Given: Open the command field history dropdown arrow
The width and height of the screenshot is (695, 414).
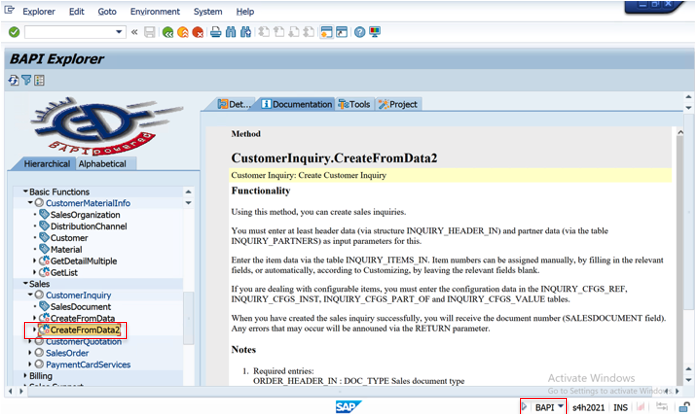Looking at the screenshot, I should [x=119, y=32].
